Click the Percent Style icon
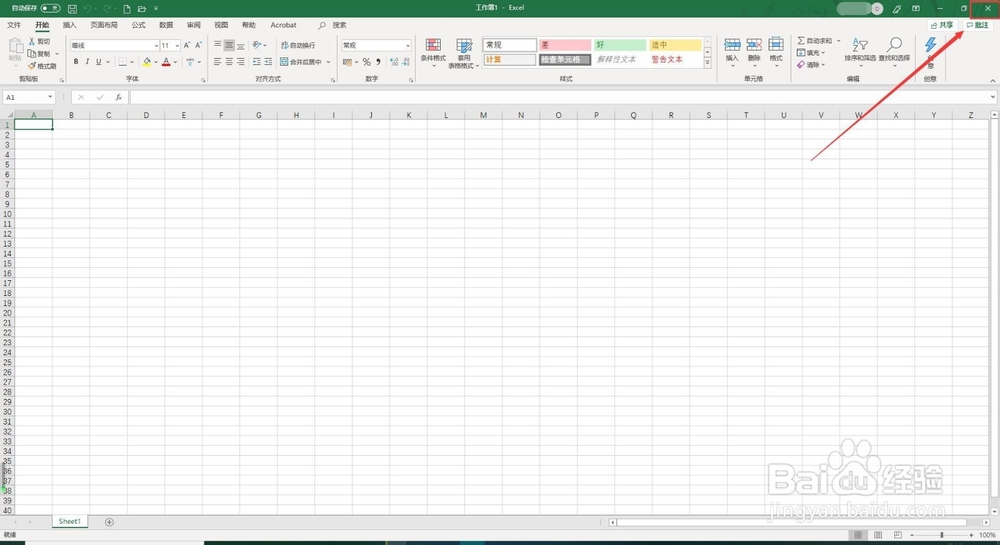 (367, 62)
